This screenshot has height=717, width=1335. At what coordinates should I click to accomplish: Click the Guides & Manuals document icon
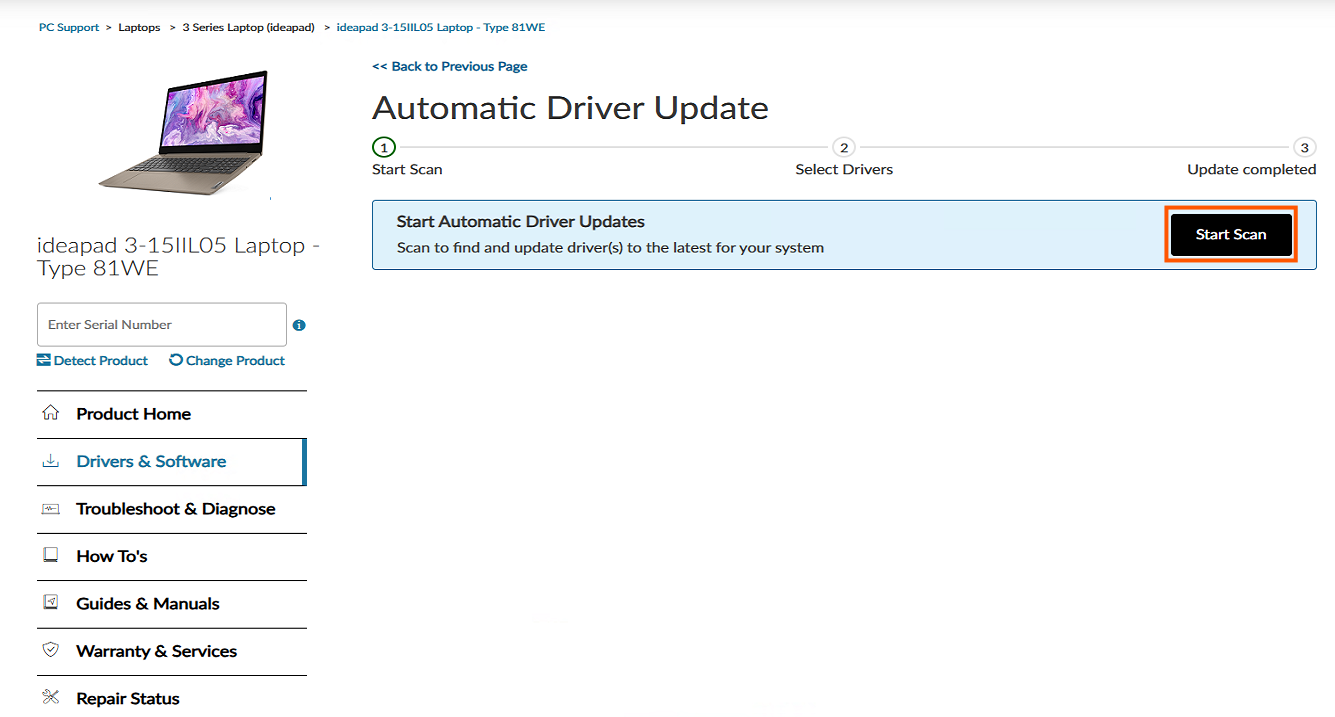(50, 602)
